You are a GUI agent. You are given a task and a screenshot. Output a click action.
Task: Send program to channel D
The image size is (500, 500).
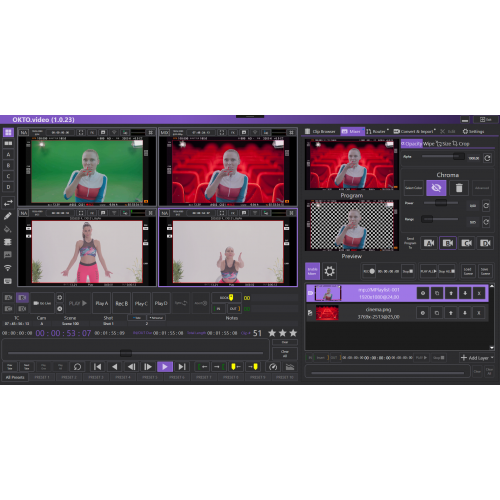(x=485, y=243)
